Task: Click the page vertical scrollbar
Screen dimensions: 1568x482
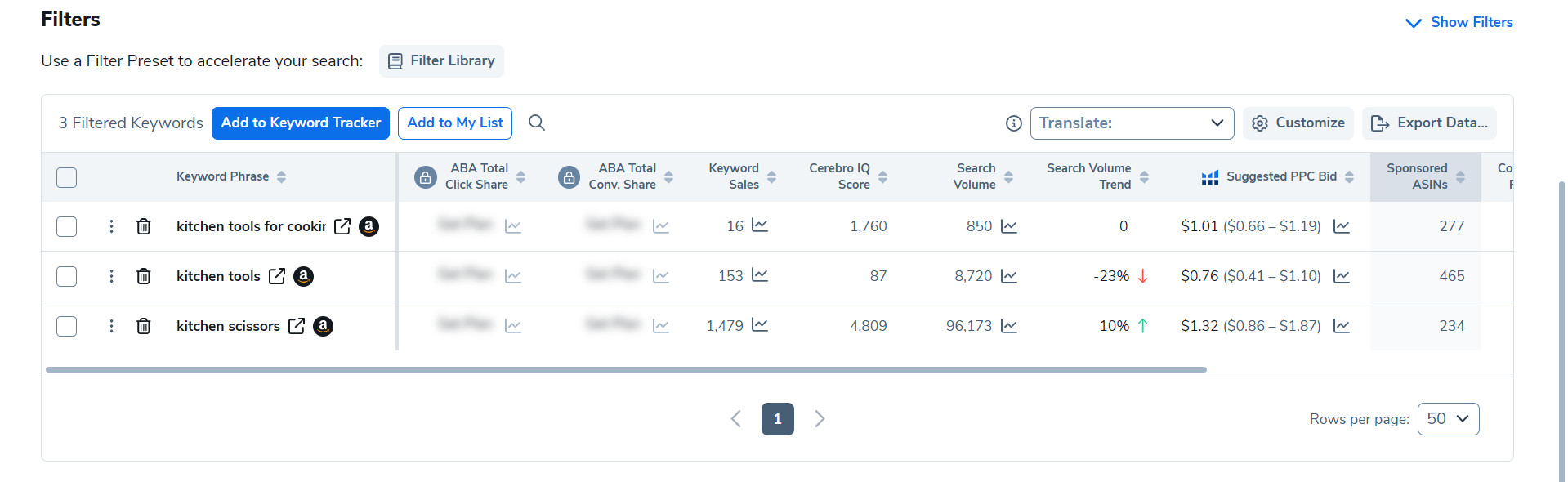Action: [1561, 330]
